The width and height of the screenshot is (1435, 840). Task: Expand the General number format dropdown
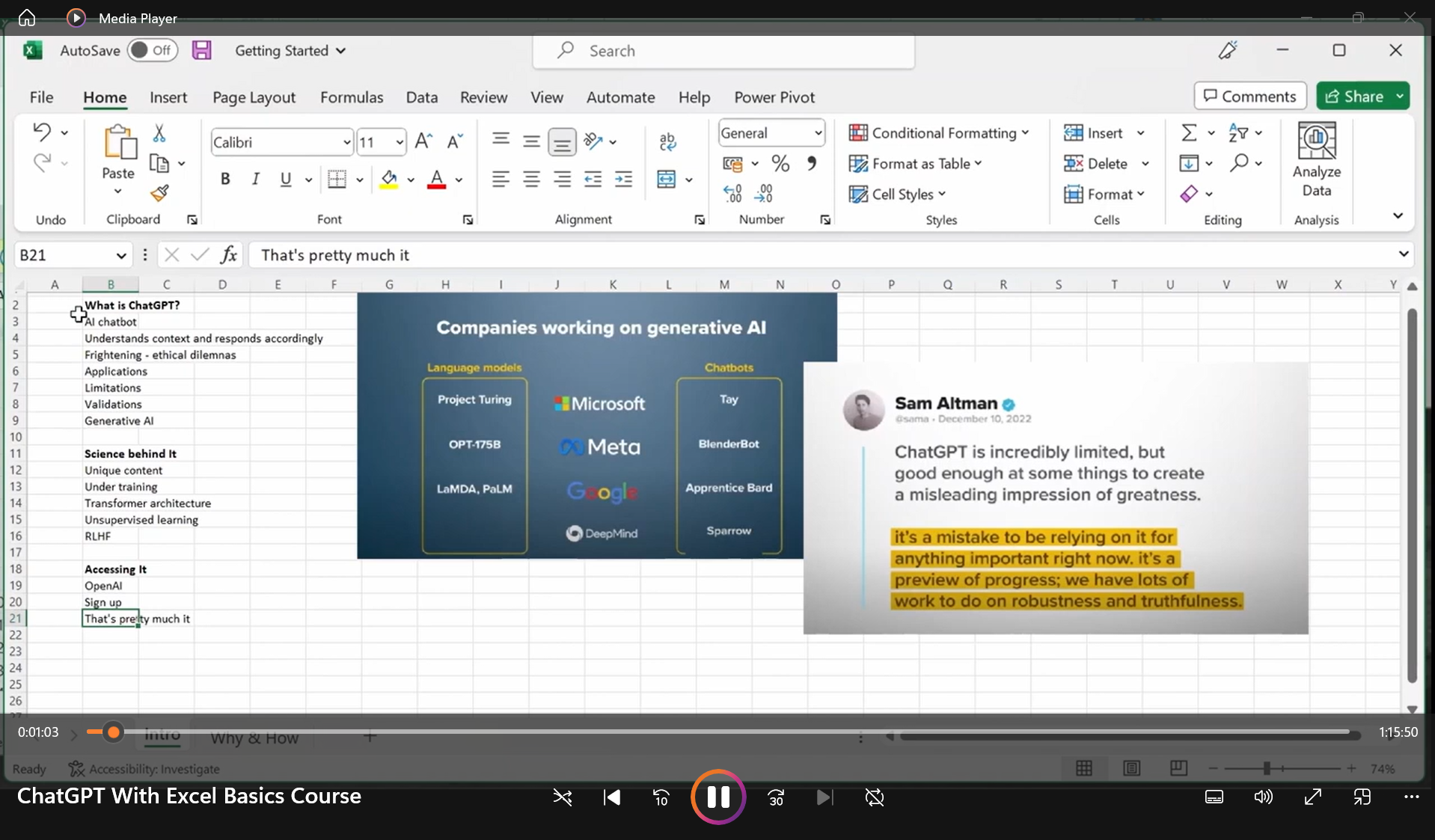(818, 133)
